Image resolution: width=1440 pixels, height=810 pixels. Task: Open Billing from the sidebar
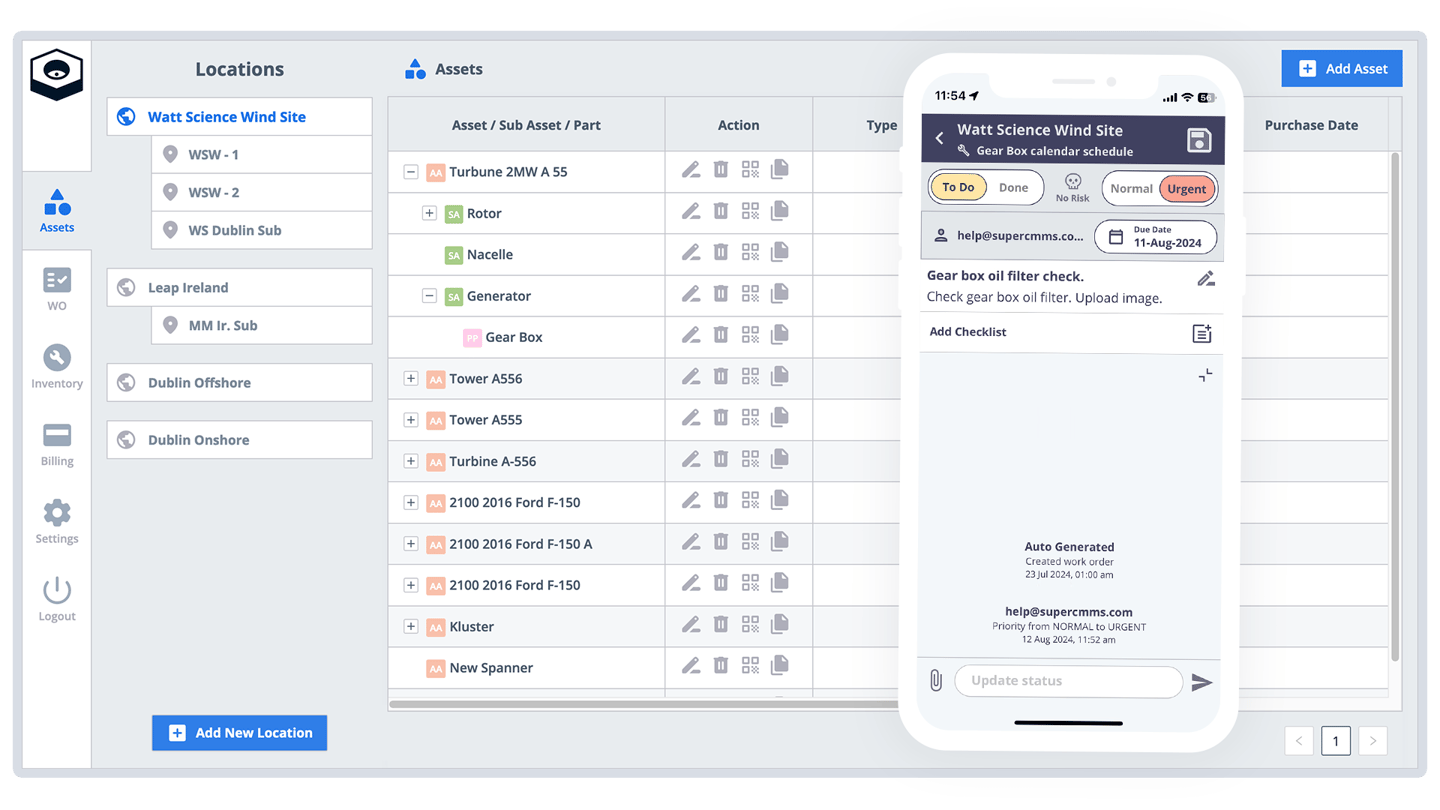(57, 444)
